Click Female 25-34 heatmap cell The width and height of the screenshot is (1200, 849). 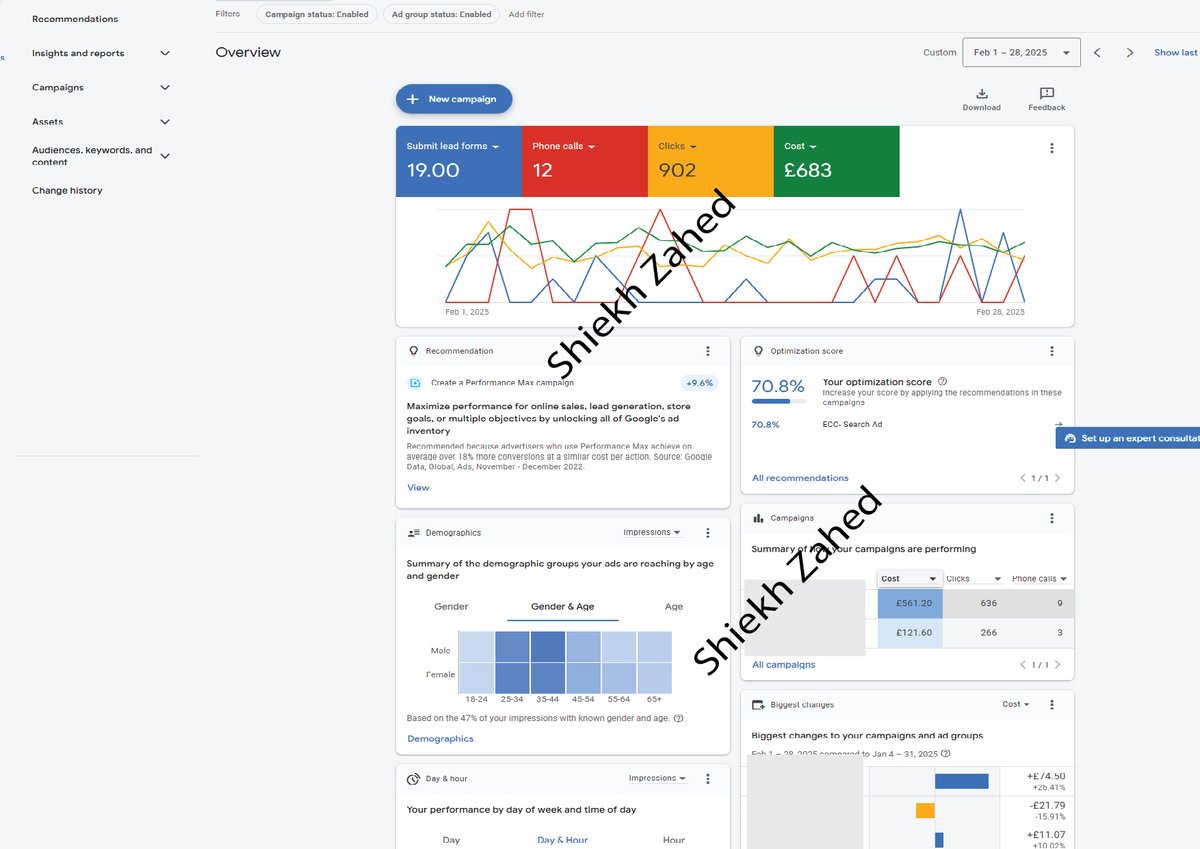click(x=512, y=678)
